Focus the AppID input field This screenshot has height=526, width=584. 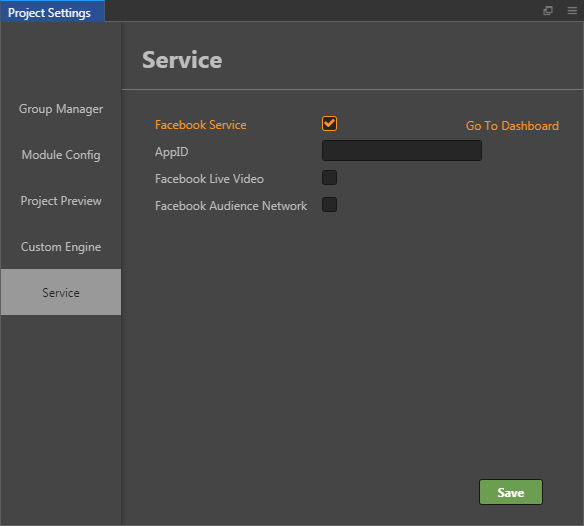[402, 150]
